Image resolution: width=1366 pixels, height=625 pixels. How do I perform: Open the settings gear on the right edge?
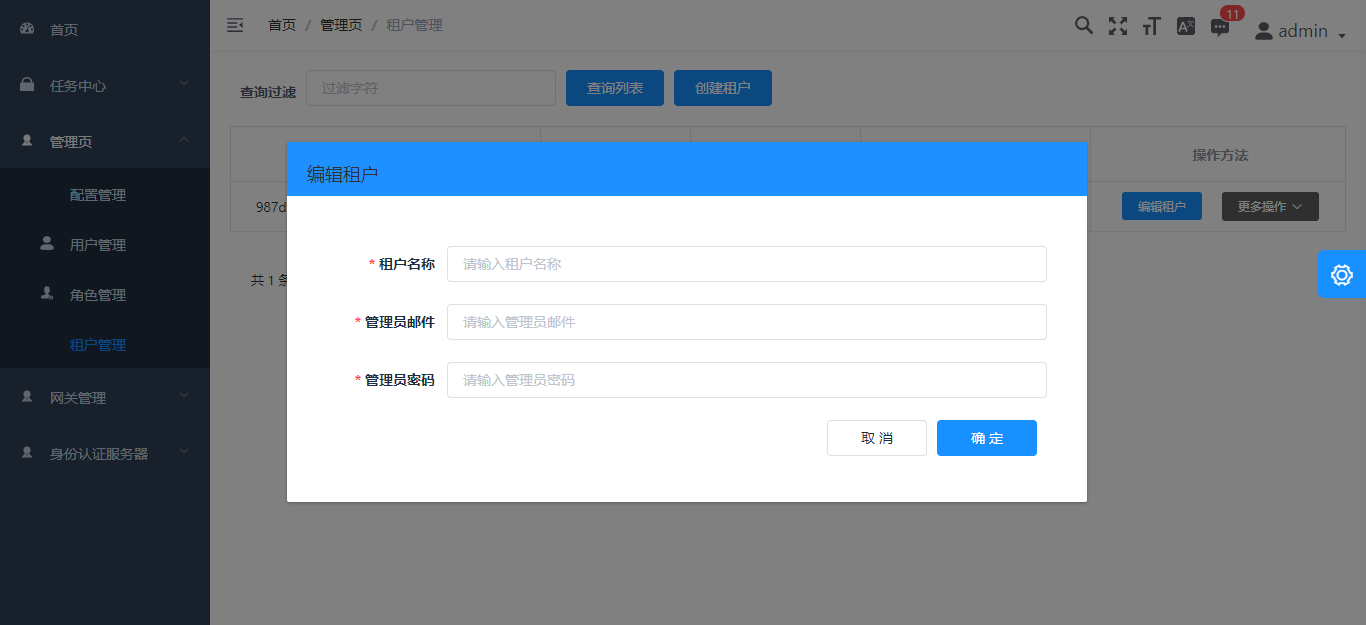[1341, 274]
